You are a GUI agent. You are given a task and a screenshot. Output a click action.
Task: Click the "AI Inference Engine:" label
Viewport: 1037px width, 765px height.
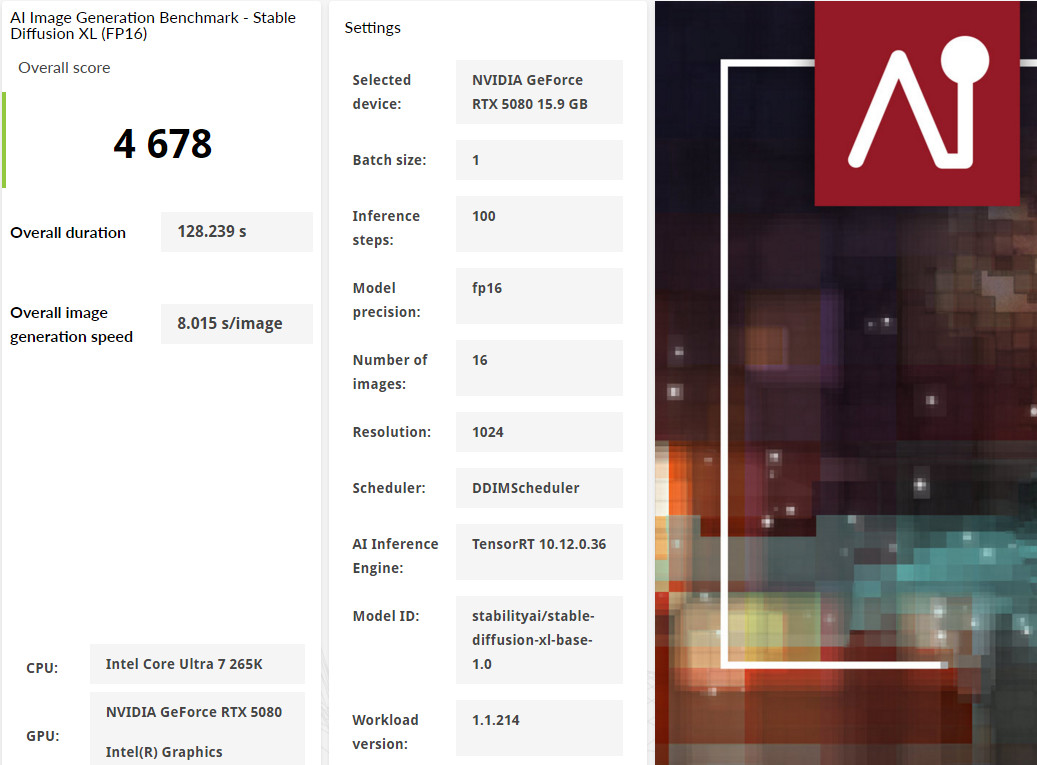(x=395, y=556)
